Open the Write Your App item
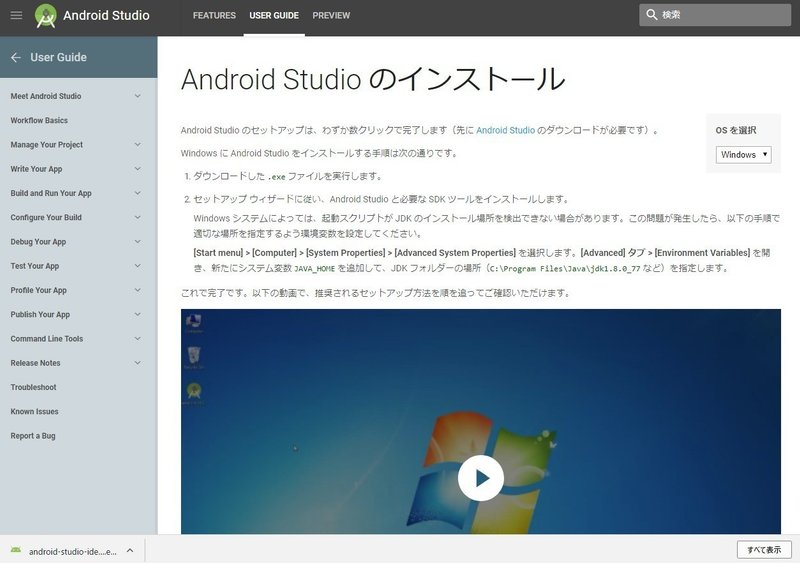The image size is (800, 563). pos(36,169)
